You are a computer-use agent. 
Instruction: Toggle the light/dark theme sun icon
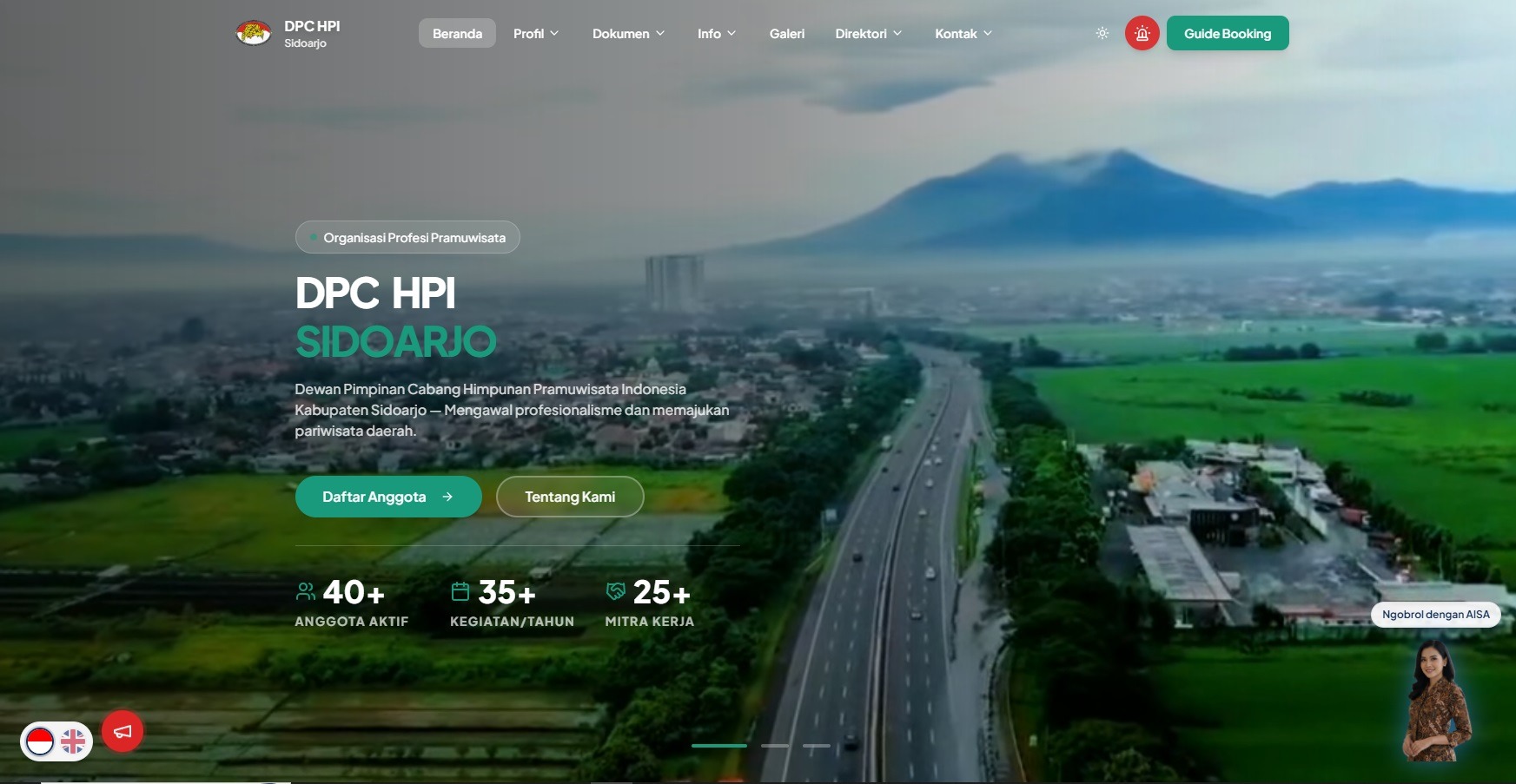1102,33
